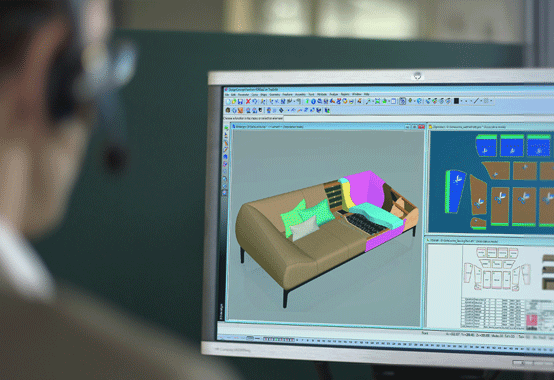Open the blue information icon
The height and width of the screenshot is (380, 554).
pyautogui.click(x=313, y=102)
